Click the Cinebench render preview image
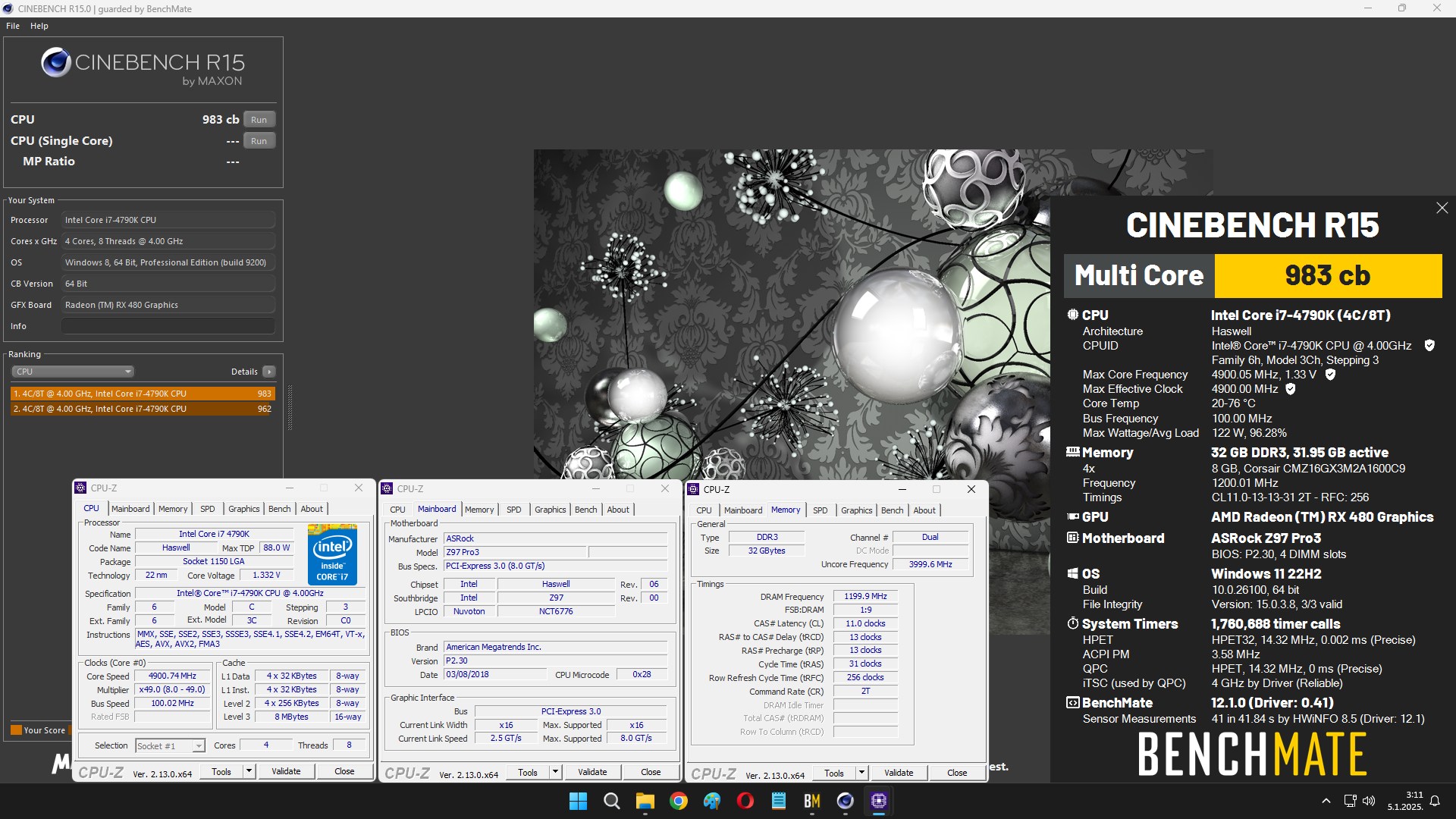 click(792, 315)
